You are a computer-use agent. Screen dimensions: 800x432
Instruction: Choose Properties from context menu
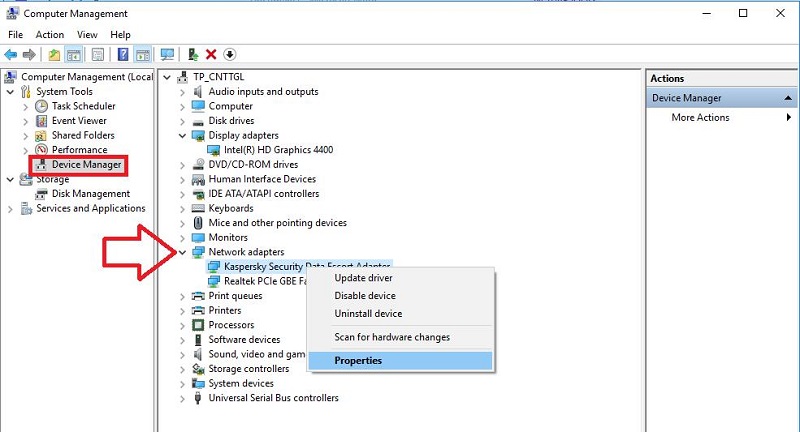[x=401, y=361]
